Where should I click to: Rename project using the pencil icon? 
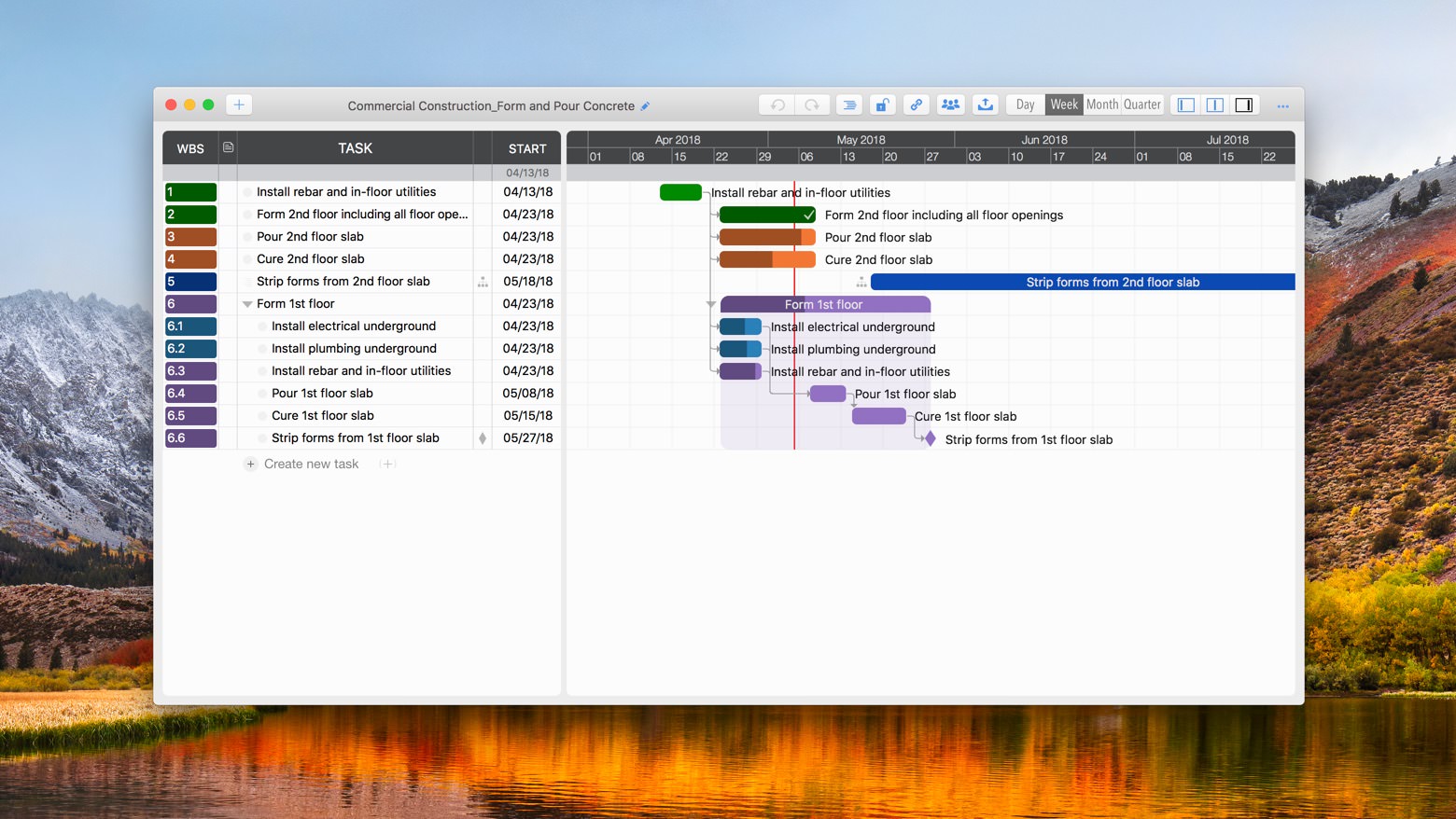645,106
